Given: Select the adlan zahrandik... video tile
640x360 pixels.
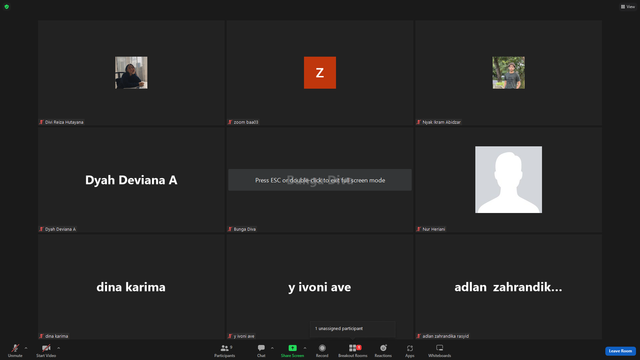Looking at the screenshot, I should click(508, 287).
